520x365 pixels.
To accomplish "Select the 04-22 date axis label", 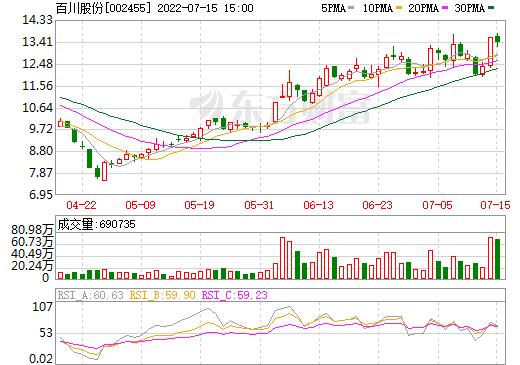I will click(81, 205).
